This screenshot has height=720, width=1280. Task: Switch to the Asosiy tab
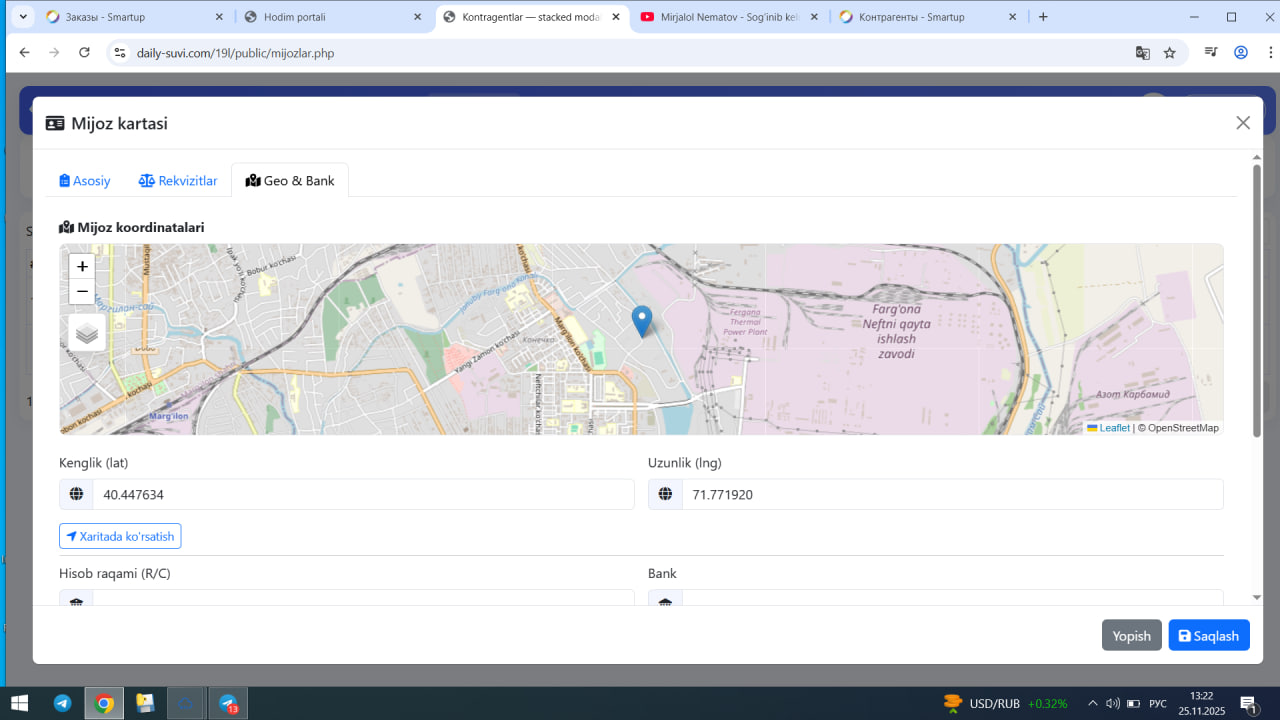[x=85, y=181]
